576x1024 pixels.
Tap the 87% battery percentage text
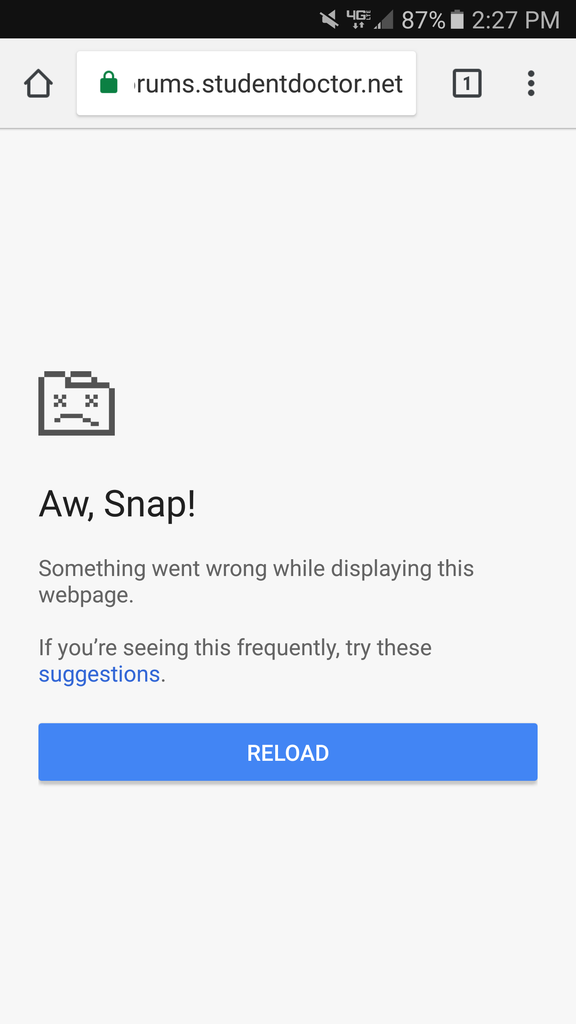pyautogui.click(x=423, y=20)
